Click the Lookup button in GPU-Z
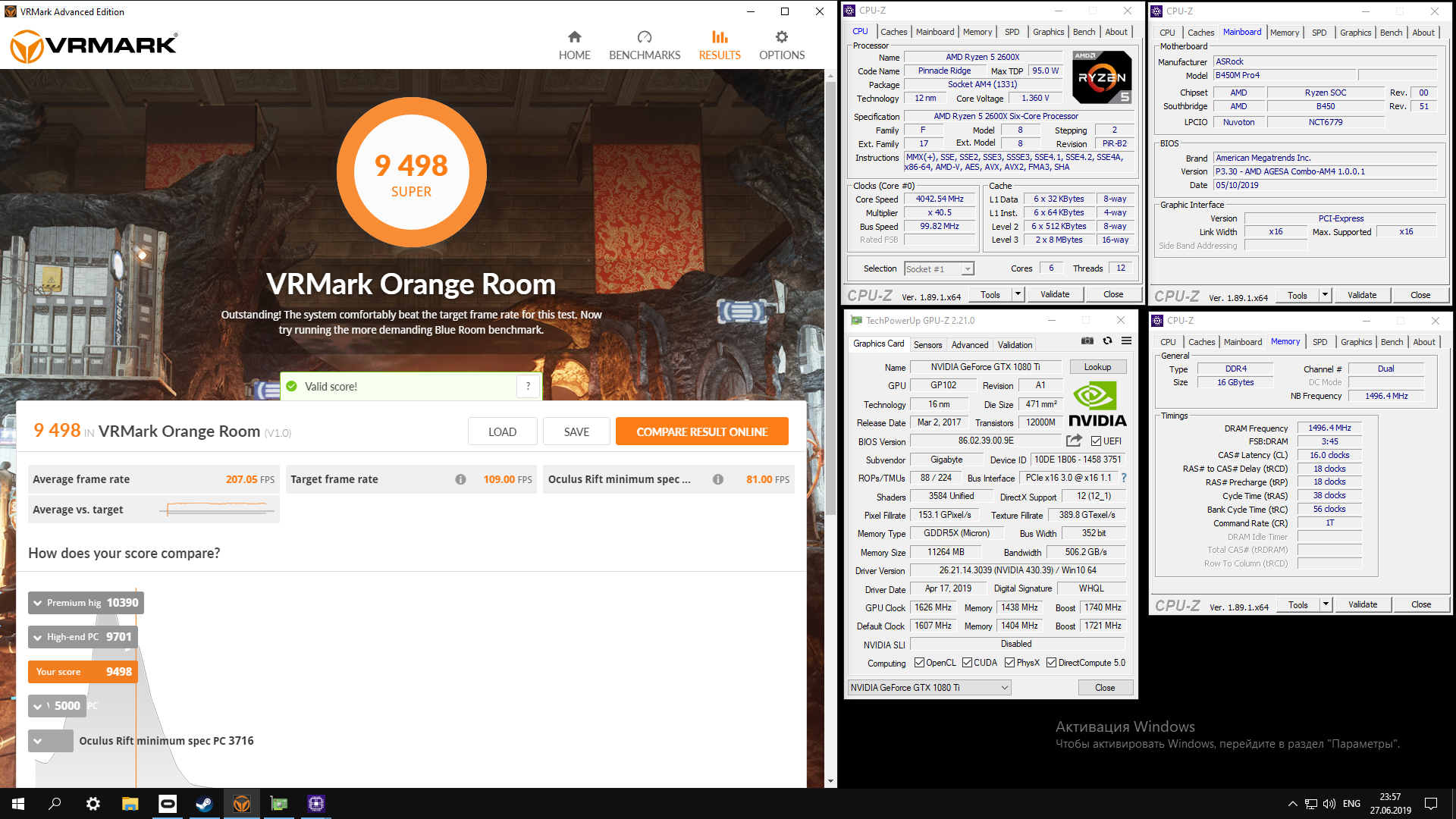 pos(1097,367)
